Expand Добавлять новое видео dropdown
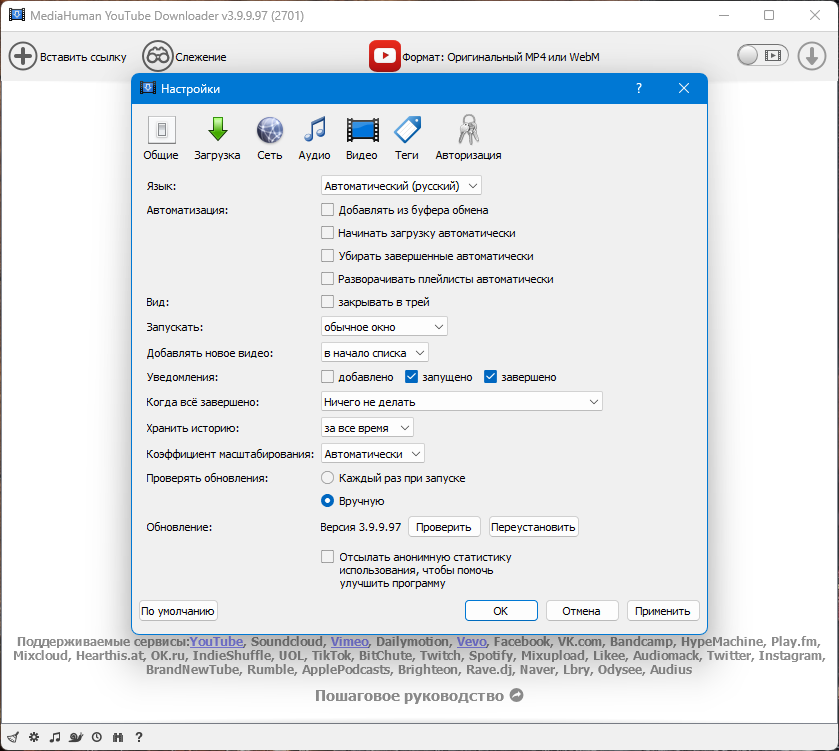Viewport: 839px width, 751px height. coord(375,352)
